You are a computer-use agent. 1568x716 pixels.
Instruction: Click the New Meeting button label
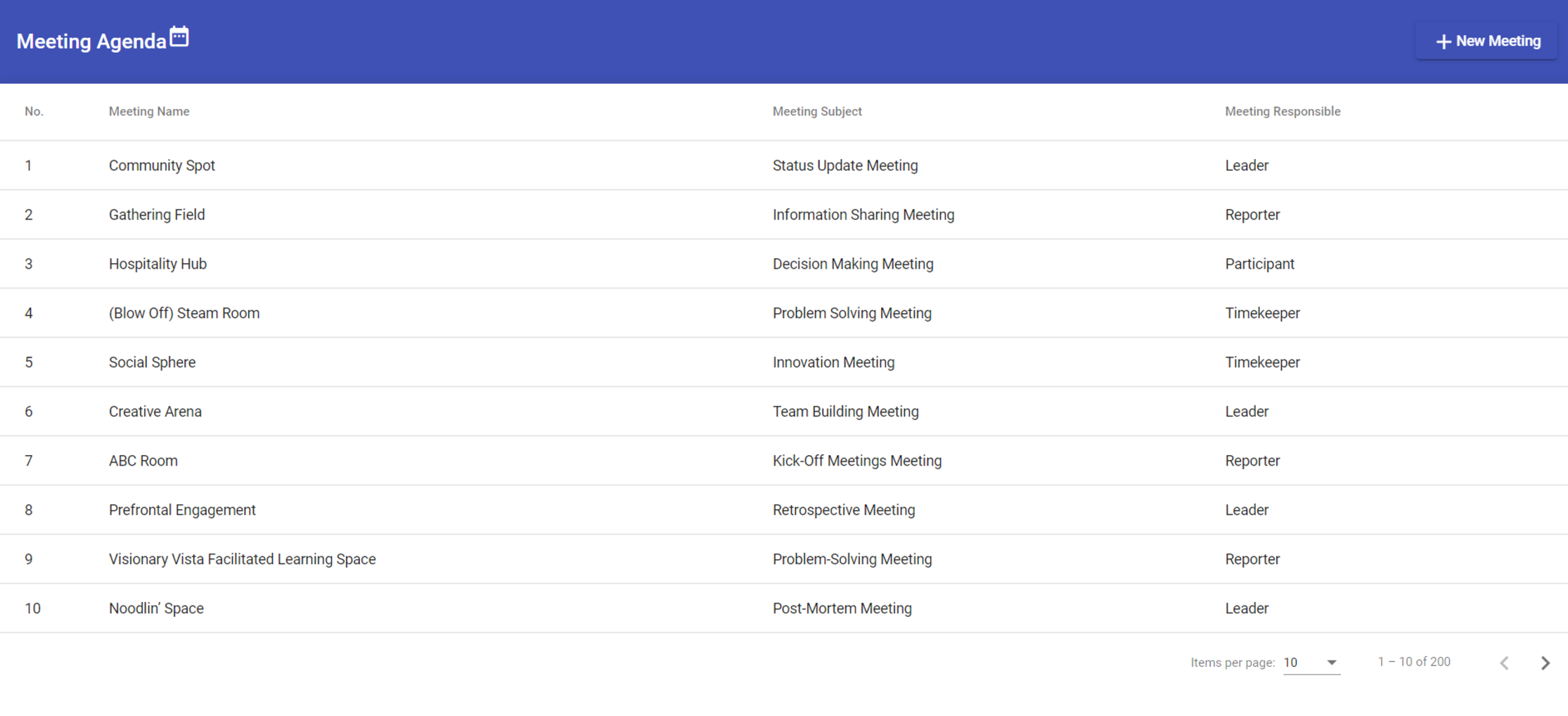tap(1498, 41)
